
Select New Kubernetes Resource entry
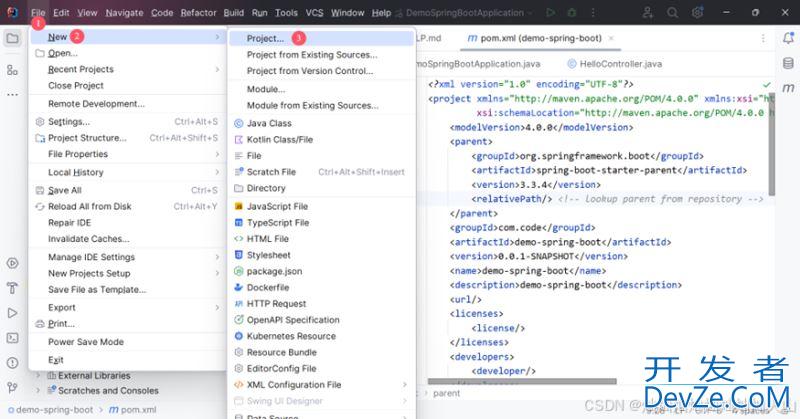(x=321, y=336)
